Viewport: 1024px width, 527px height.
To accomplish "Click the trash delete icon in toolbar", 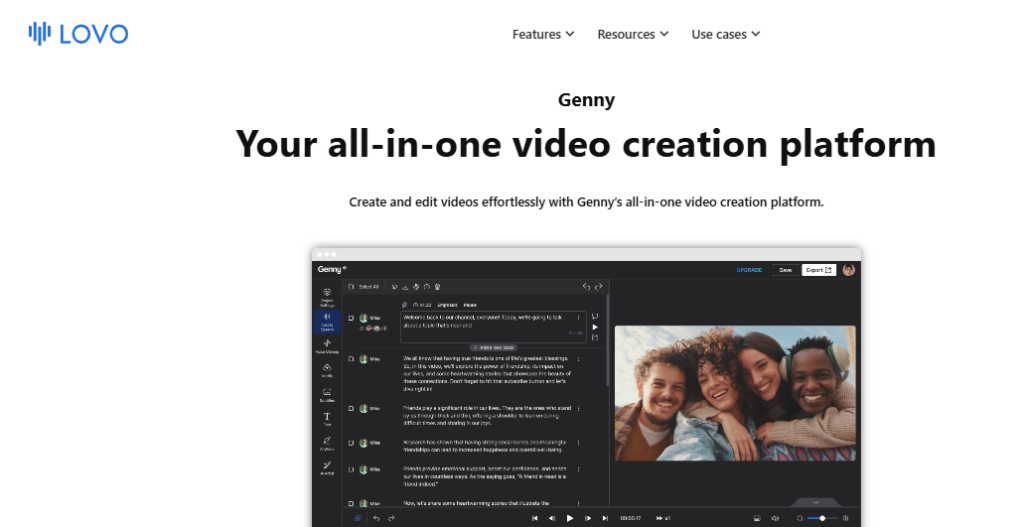I will coord(438,287).
